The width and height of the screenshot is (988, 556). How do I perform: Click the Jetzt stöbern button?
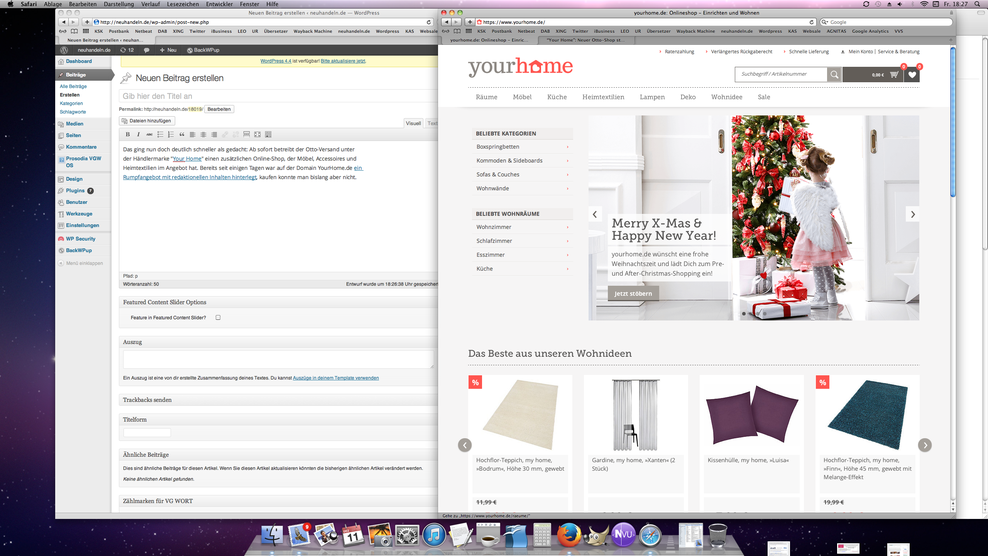tap(633, 293)
